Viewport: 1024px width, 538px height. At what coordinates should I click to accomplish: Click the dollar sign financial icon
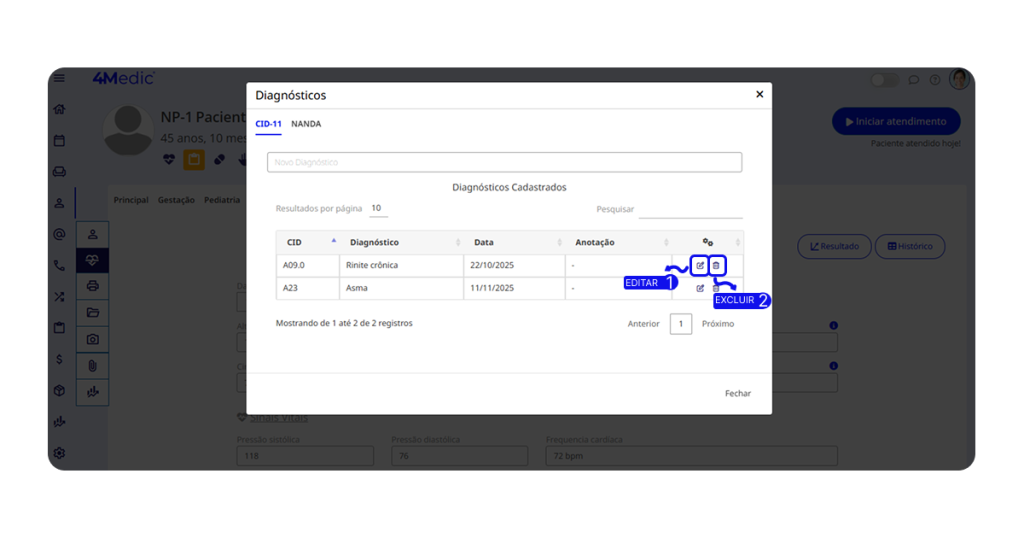coord(59,359)
